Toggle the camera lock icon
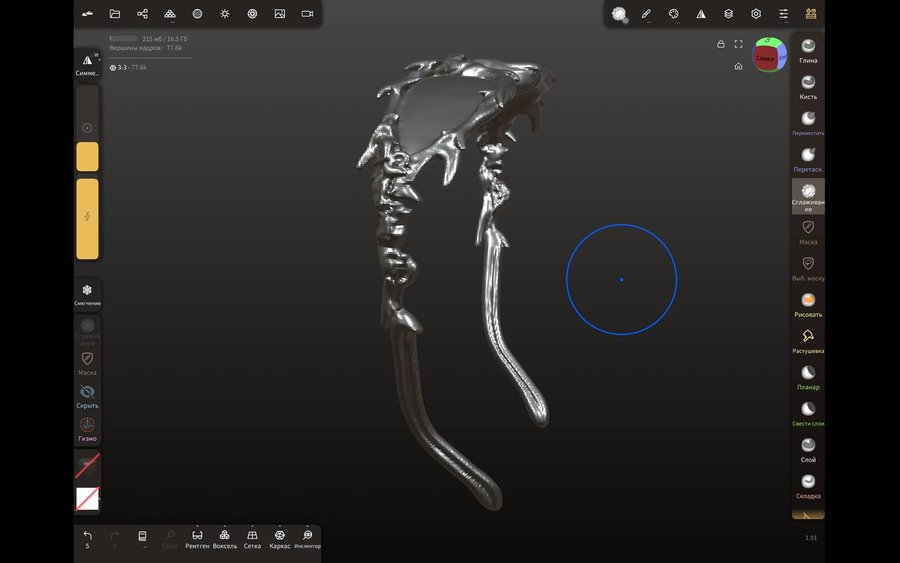 pos(721,44)
